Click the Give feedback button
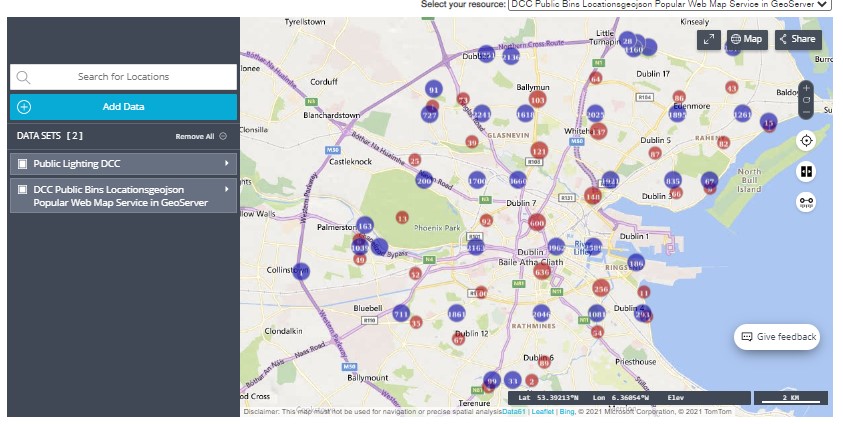This screenshot has height=424, width=843. point(778,337)
